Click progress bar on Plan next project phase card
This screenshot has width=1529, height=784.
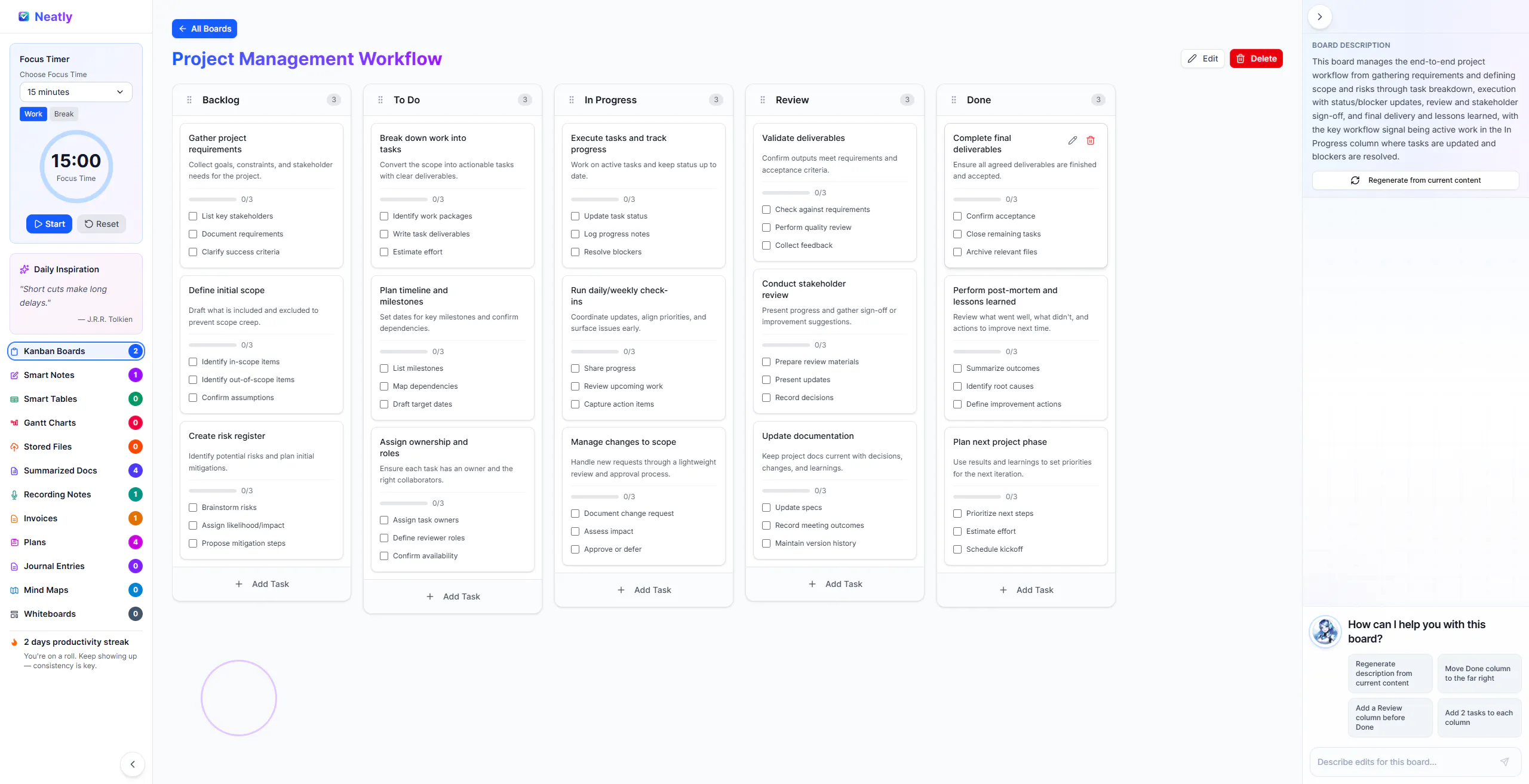pos(977,497)
